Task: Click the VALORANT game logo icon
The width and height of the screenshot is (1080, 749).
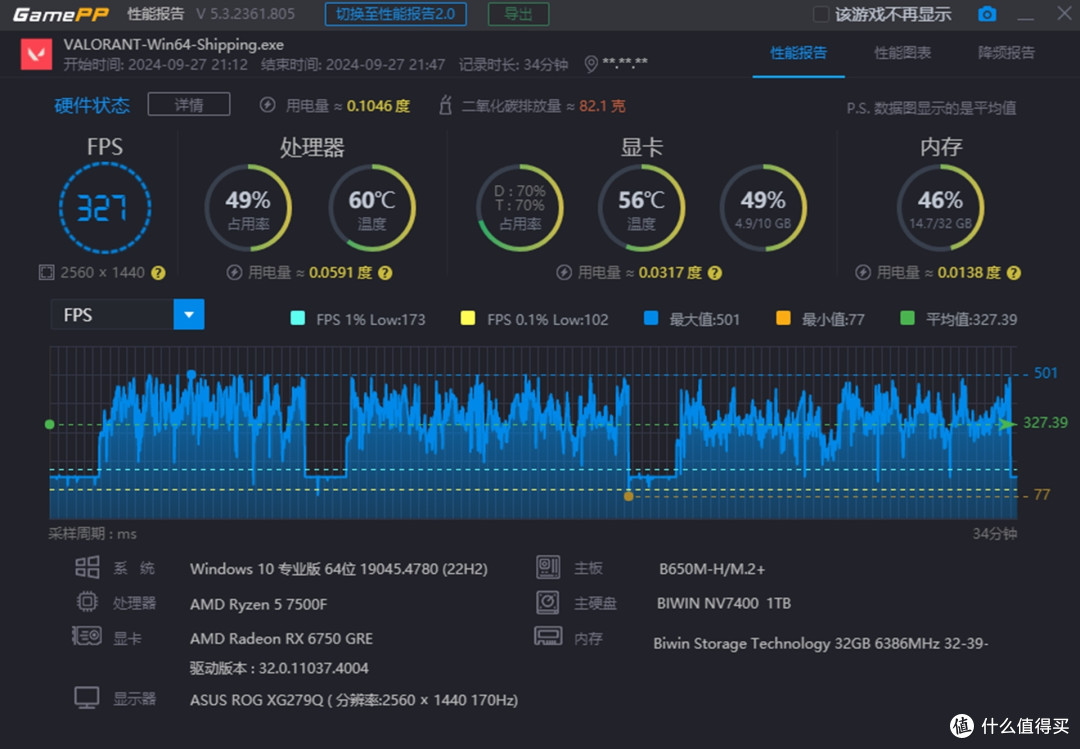Action: pos(37,54)
